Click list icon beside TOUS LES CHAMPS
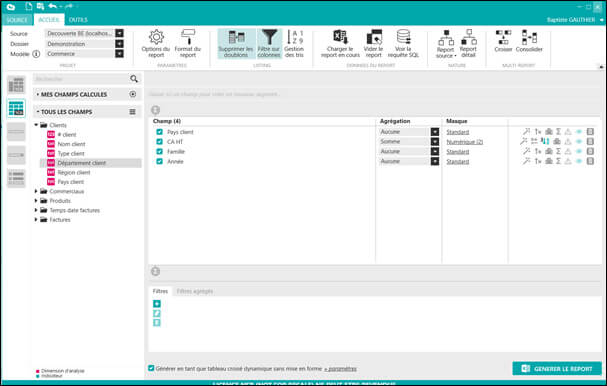The image size is (607, 386). 132,112
